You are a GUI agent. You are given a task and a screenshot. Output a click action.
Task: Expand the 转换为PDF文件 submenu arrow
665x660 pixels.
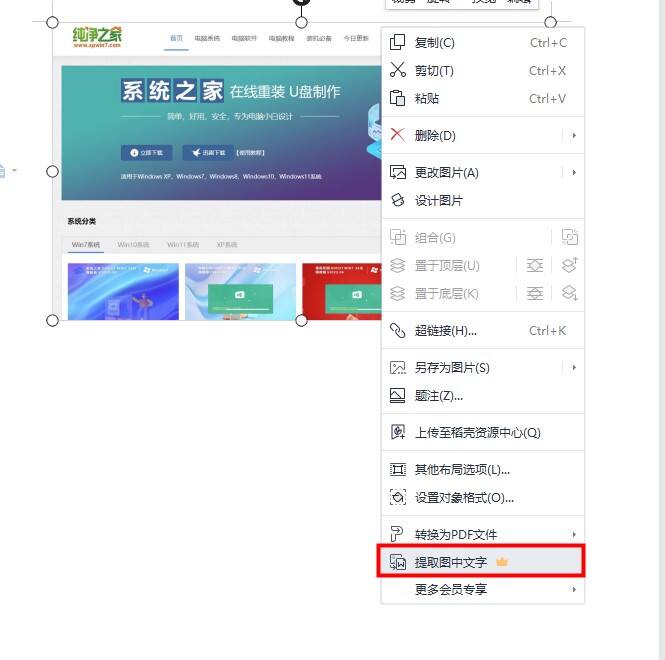click(x=574, y=534)
